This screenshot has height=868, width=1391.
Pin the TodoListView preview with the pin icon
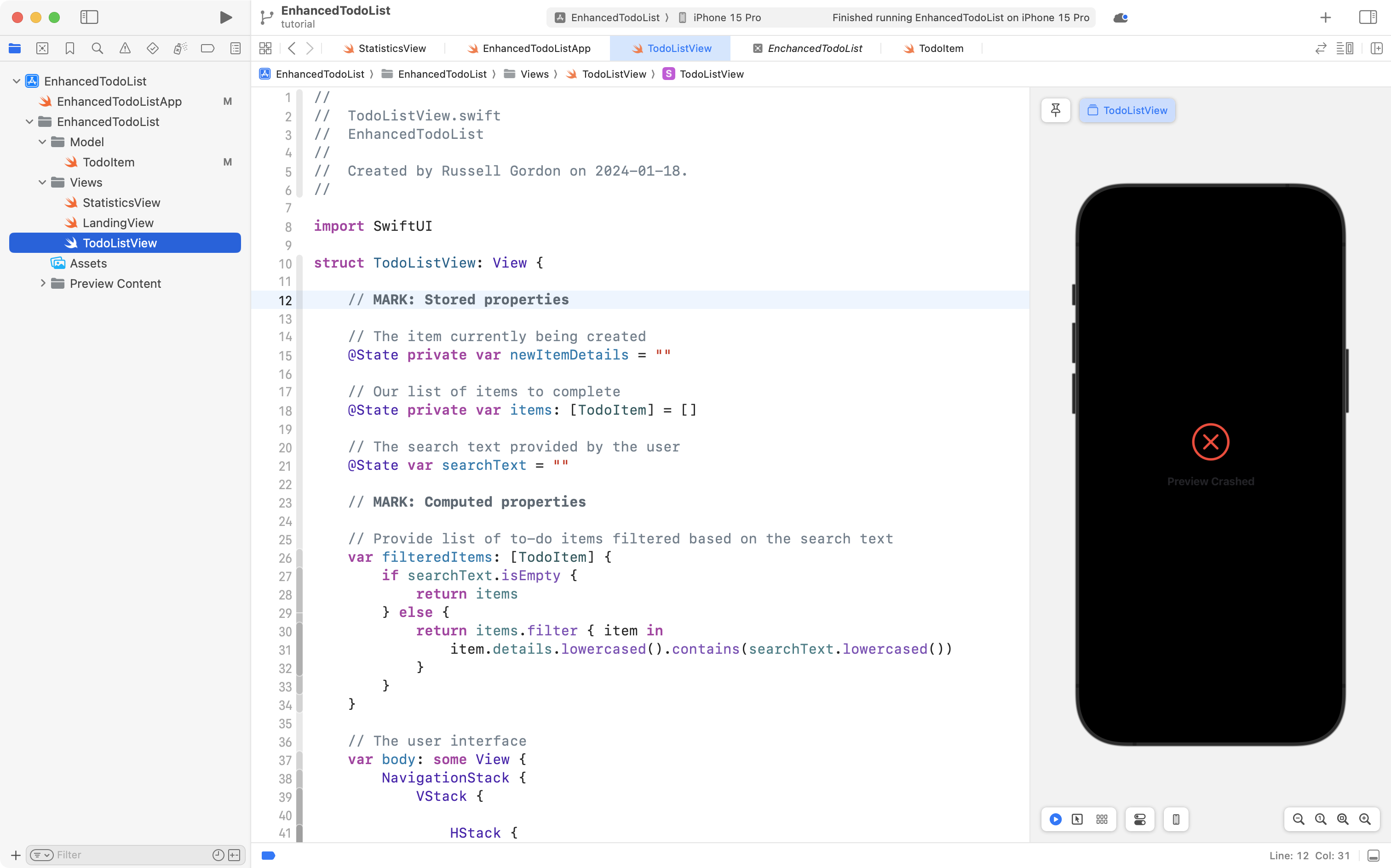click(1056, 109)
